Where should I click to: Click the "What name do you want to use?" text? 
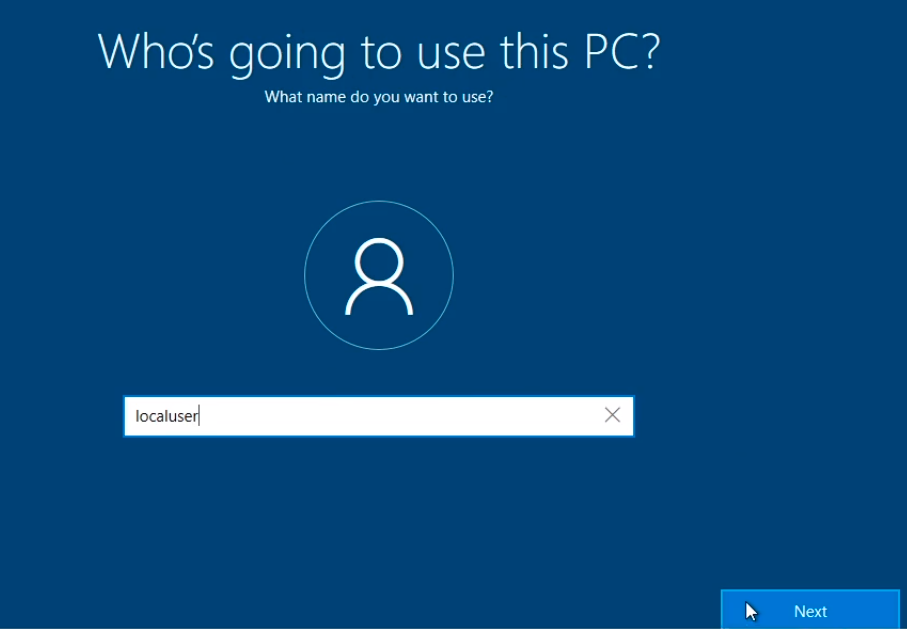click(379, 97)
